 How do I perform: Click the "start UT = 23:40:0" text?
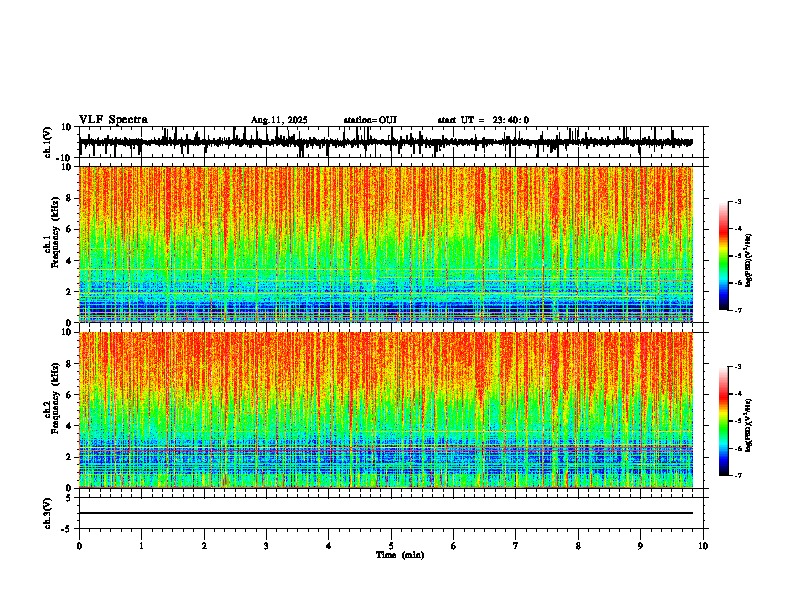[483, 120]
